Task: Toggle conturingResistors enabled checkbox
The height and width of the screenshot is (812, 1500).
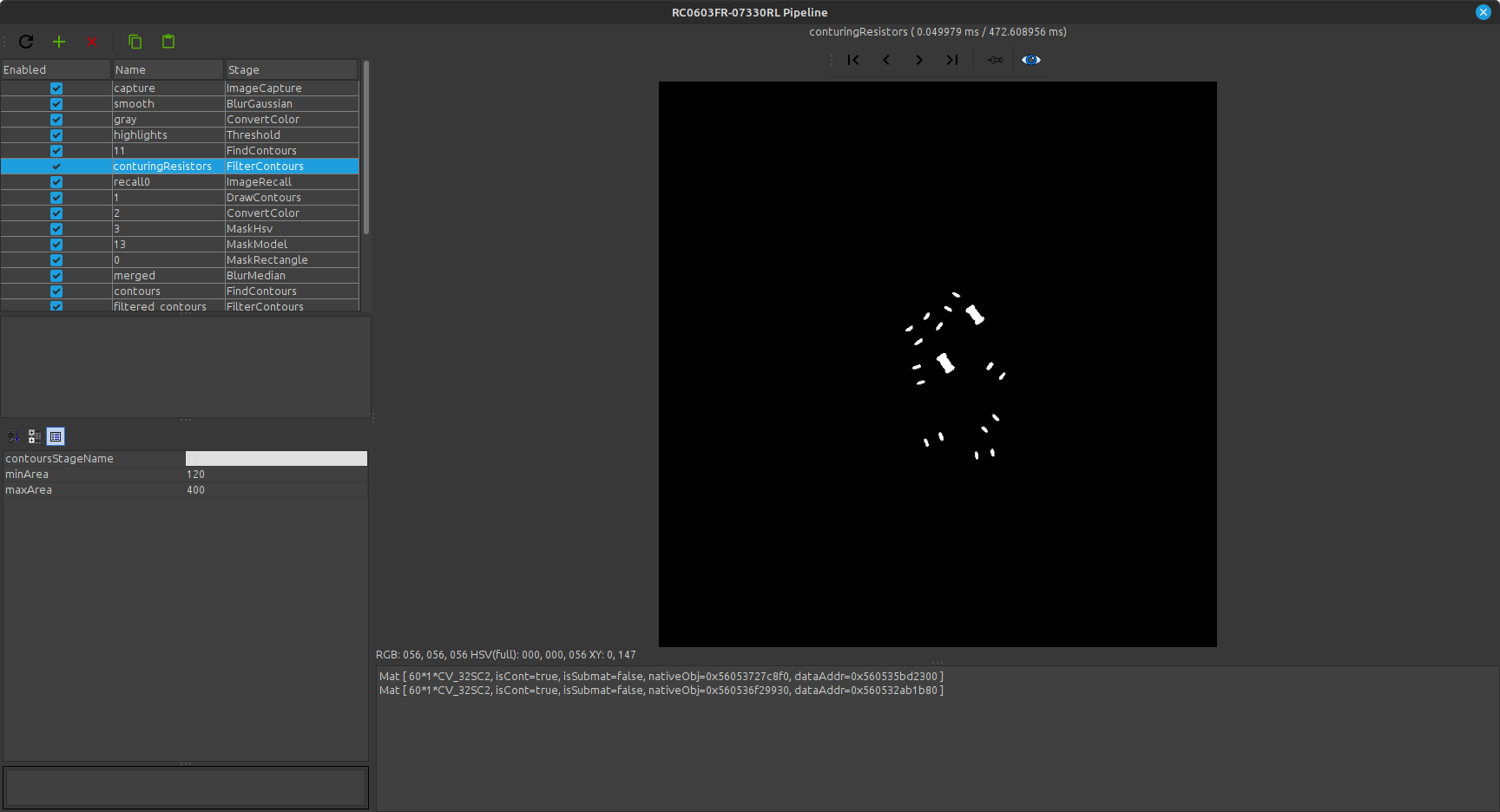Action: click(x=56, y=167)
